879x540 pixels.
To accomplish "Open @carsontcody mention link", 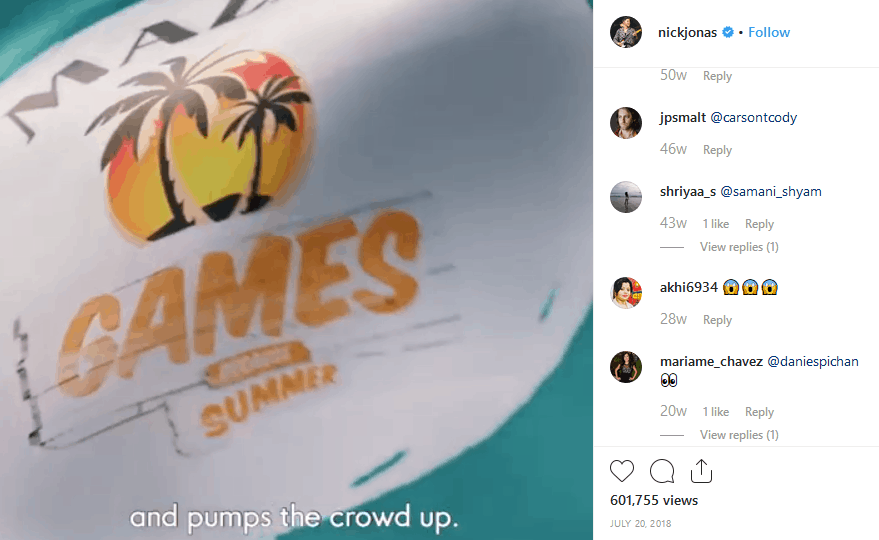I will click(753, 117).
